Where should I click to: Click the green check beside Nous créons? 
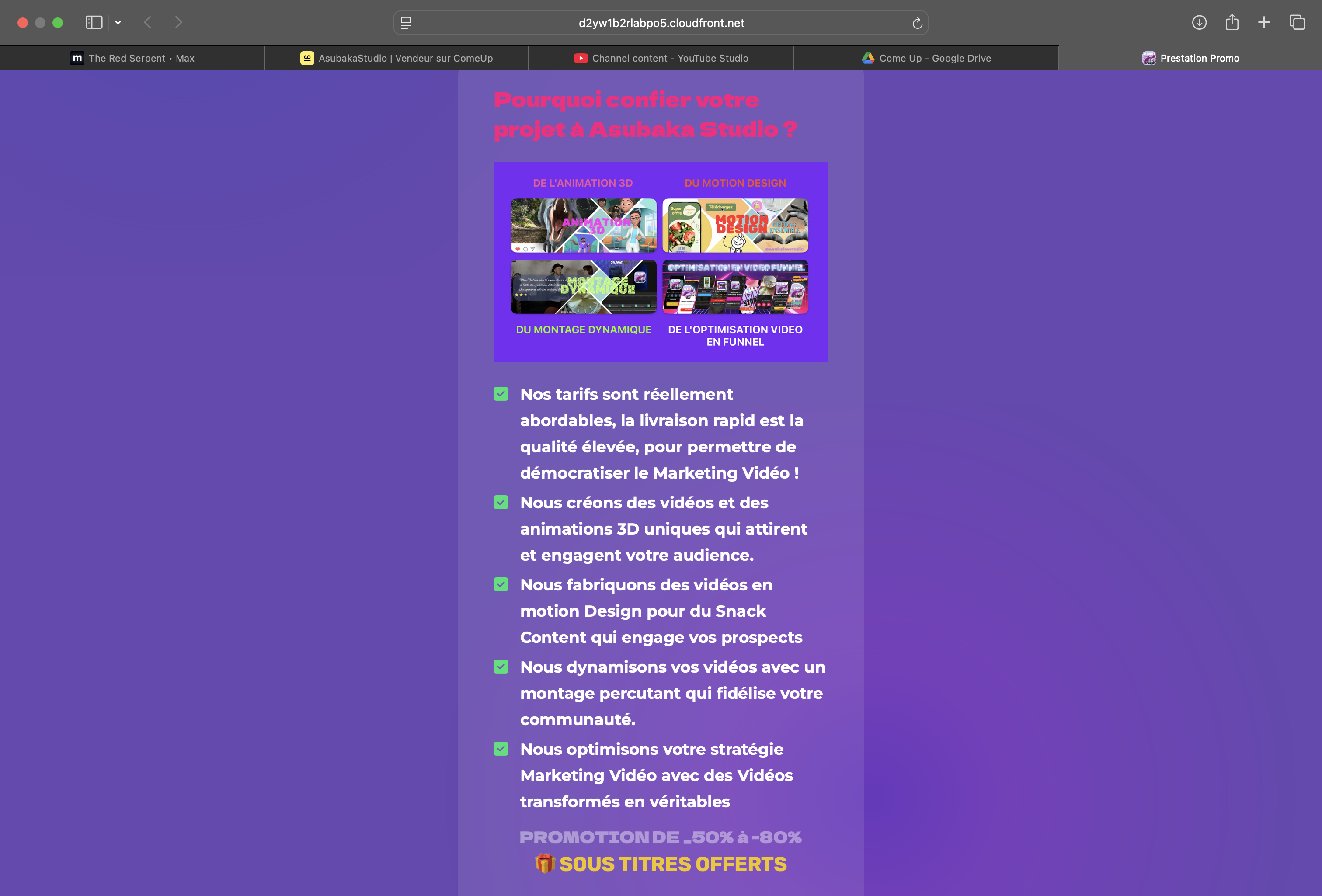(x=501, y=502)
